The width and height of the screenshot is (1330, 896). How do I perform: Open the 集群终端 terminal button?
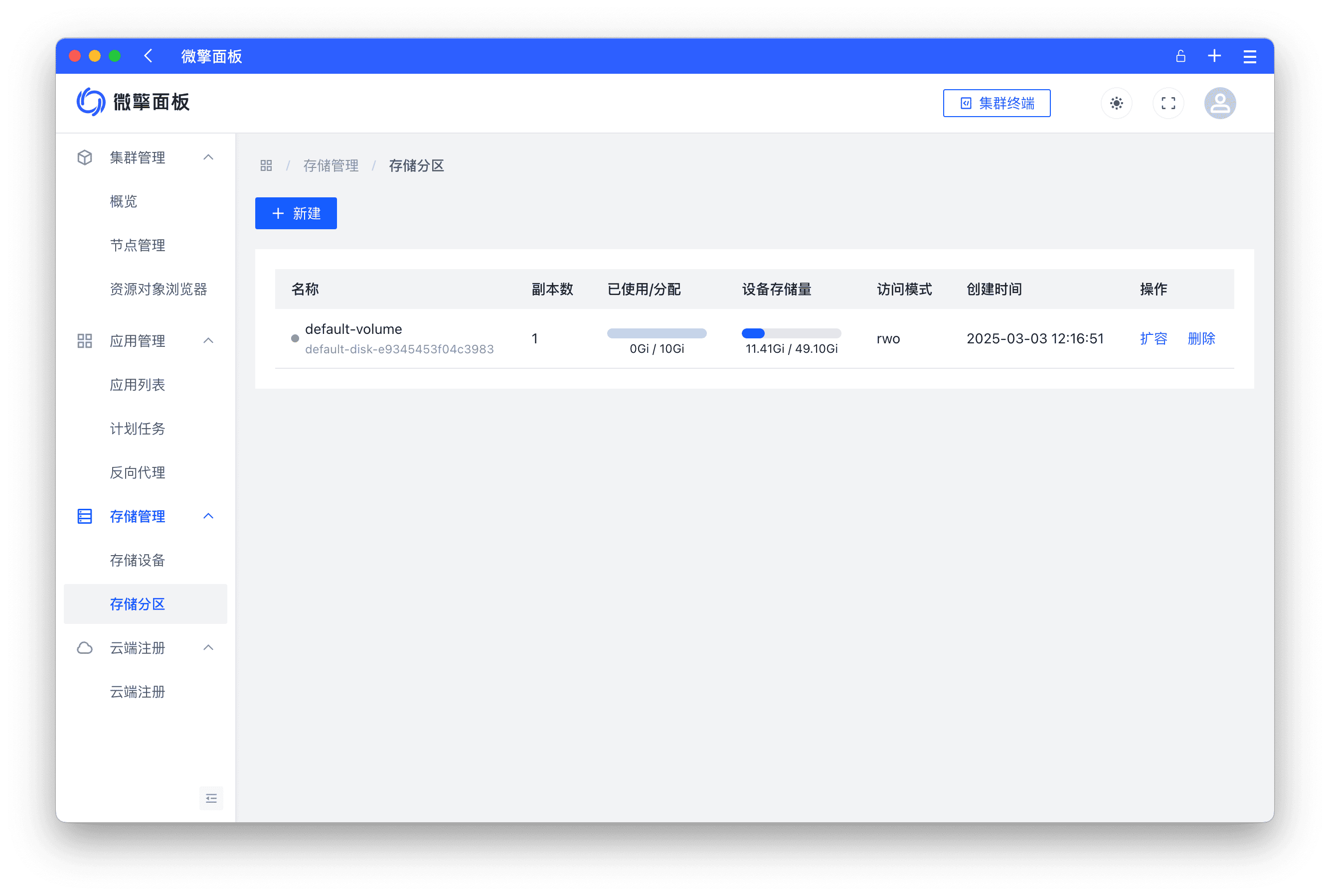[x=996, y=104]
